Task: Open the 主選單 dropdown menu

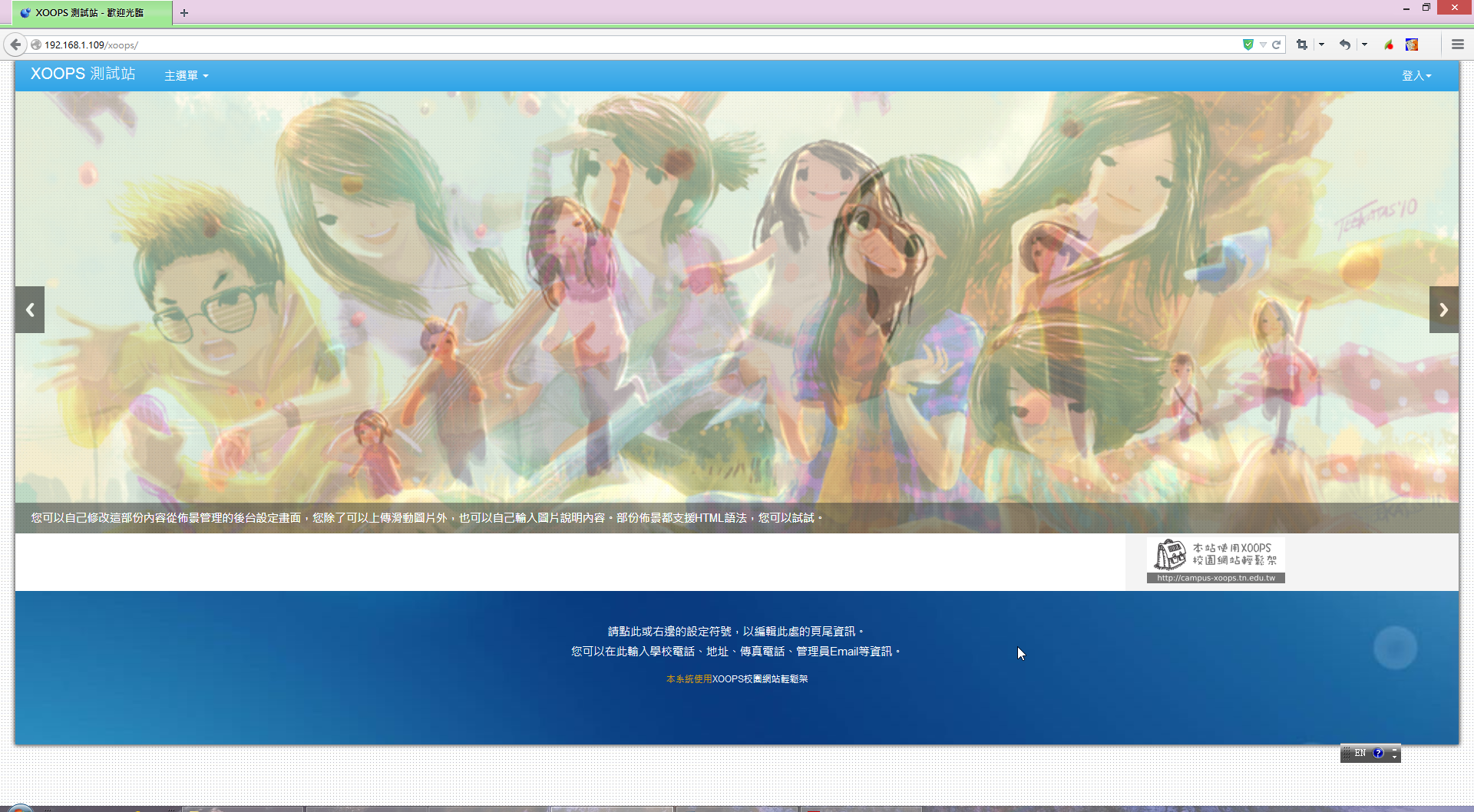Action: (187, 75)
